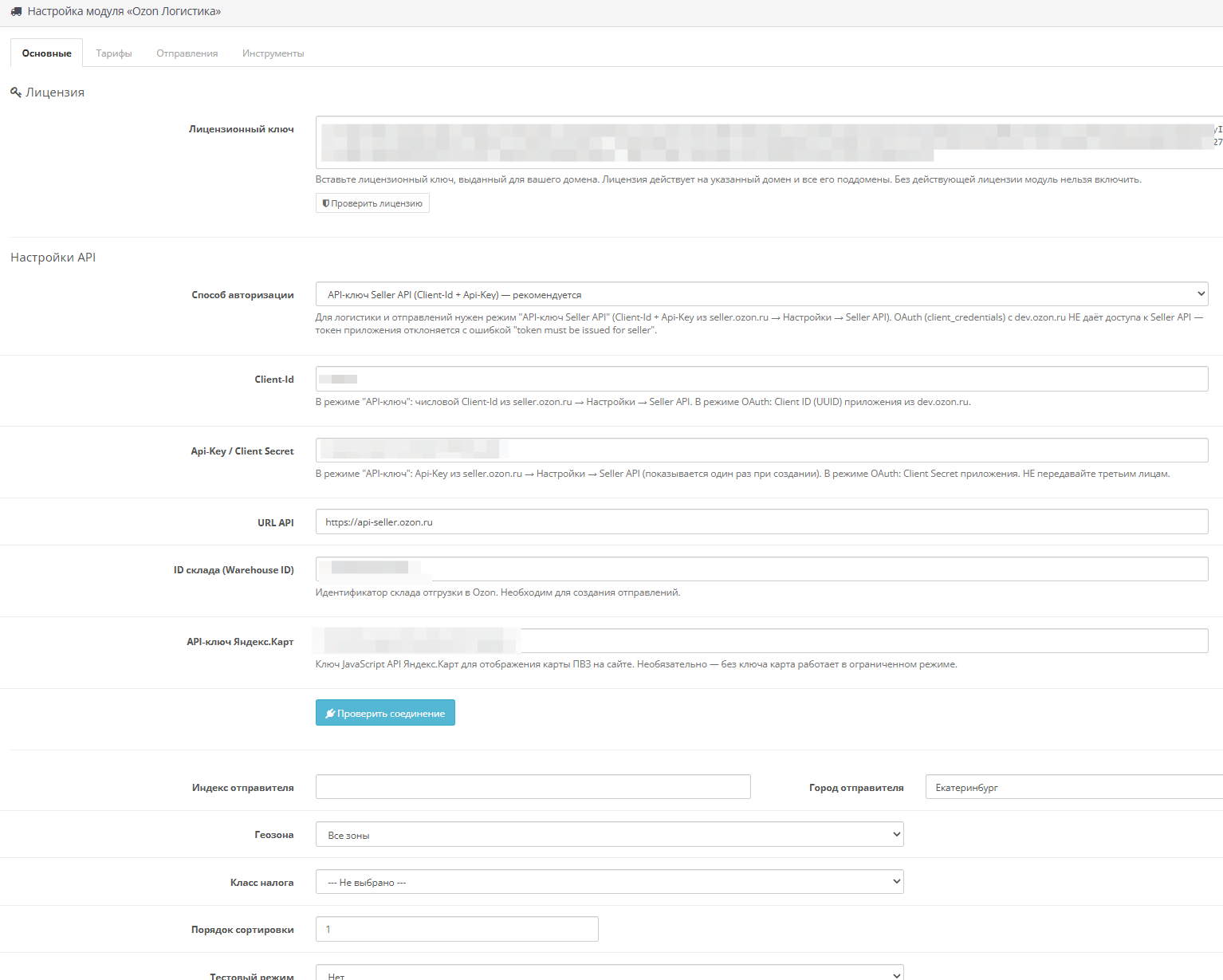Click the Лицензия section heading
Viewport: 1223px width, 980px height.
pos(55,92)
